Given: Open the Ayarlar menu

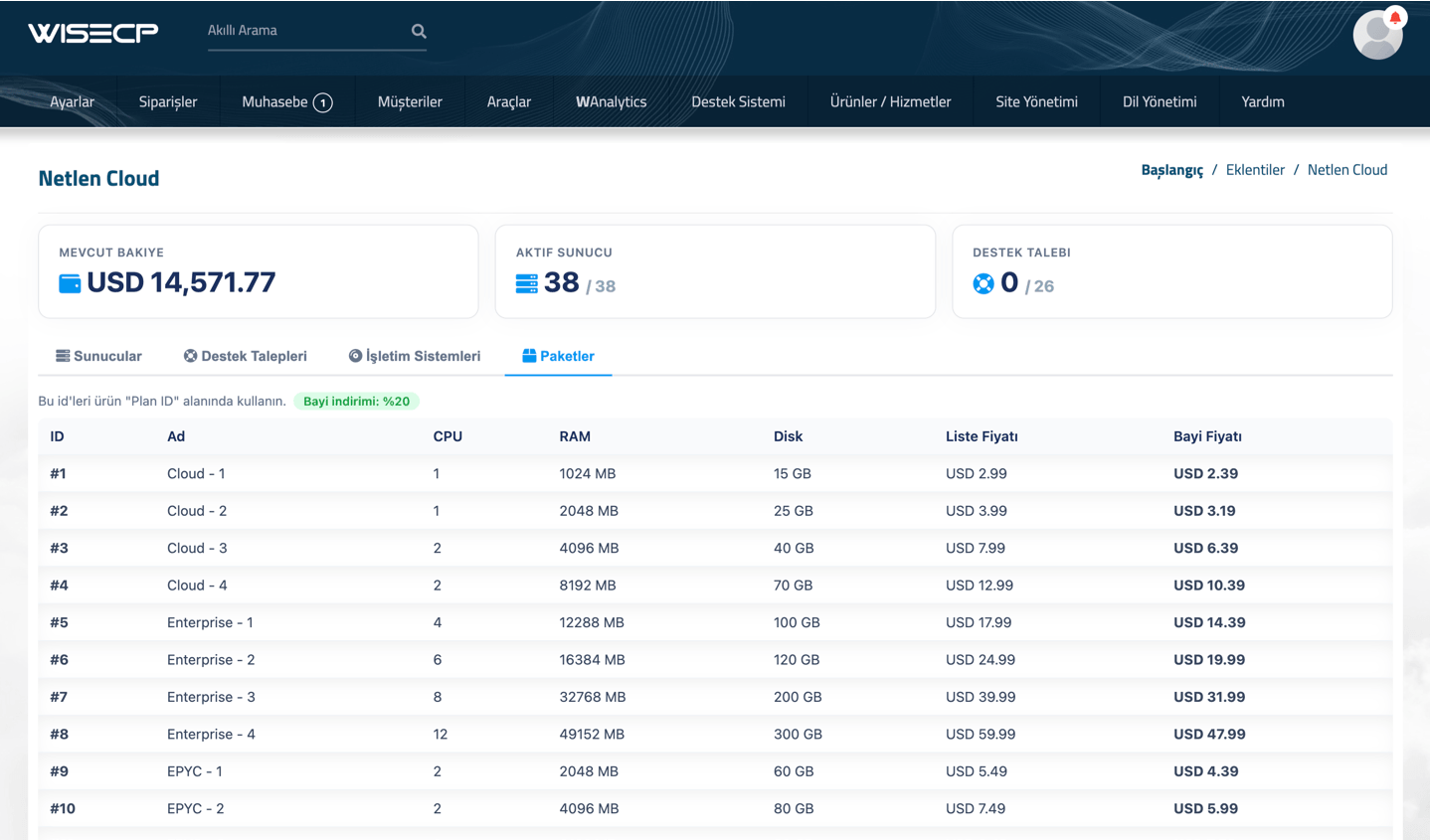Looking at the screenshot, I should tap(72, 101).
